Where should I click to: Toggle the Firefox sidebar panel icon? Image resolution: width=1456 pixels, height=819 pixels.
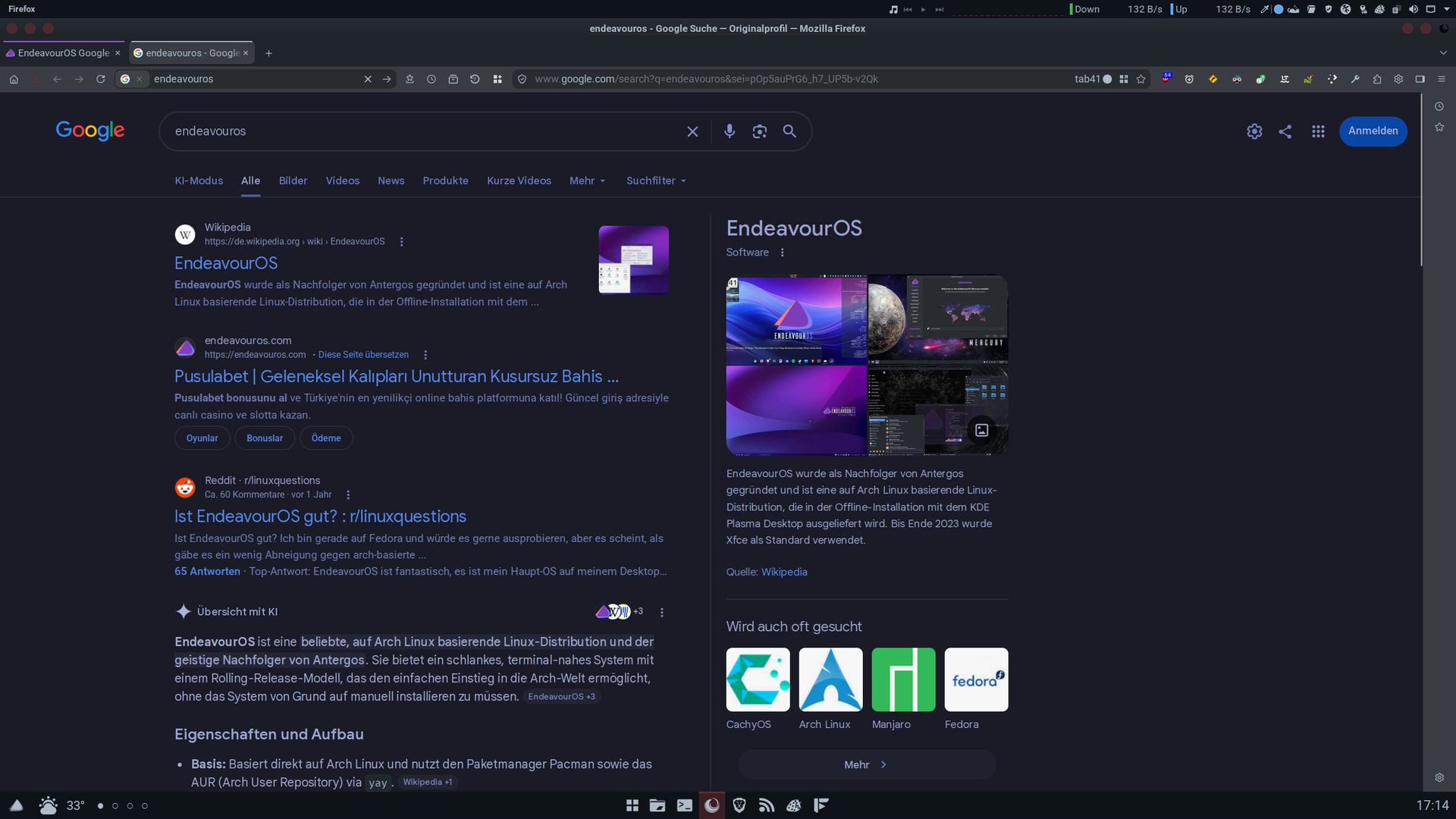(x=1420, y=79)
